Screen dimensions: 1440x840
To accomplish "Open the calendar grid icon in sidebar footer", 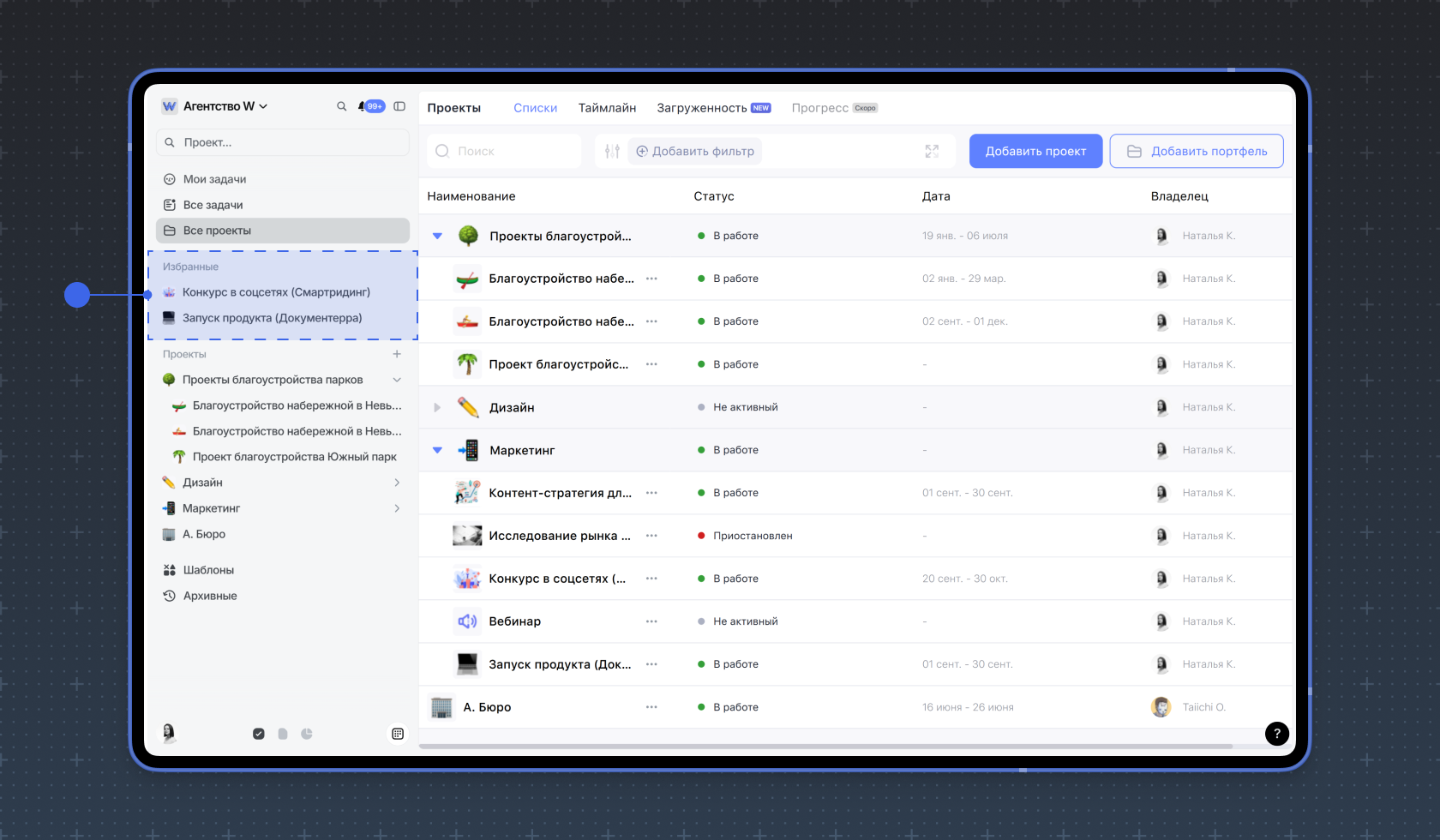I will [x=398, y=734].
